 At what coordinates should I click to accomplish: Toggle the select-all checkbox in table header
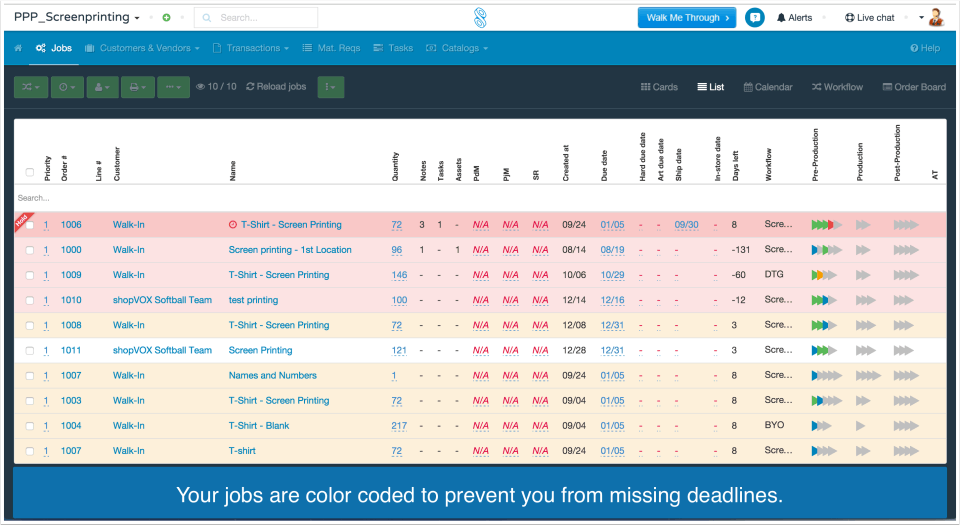click(30, 172)
